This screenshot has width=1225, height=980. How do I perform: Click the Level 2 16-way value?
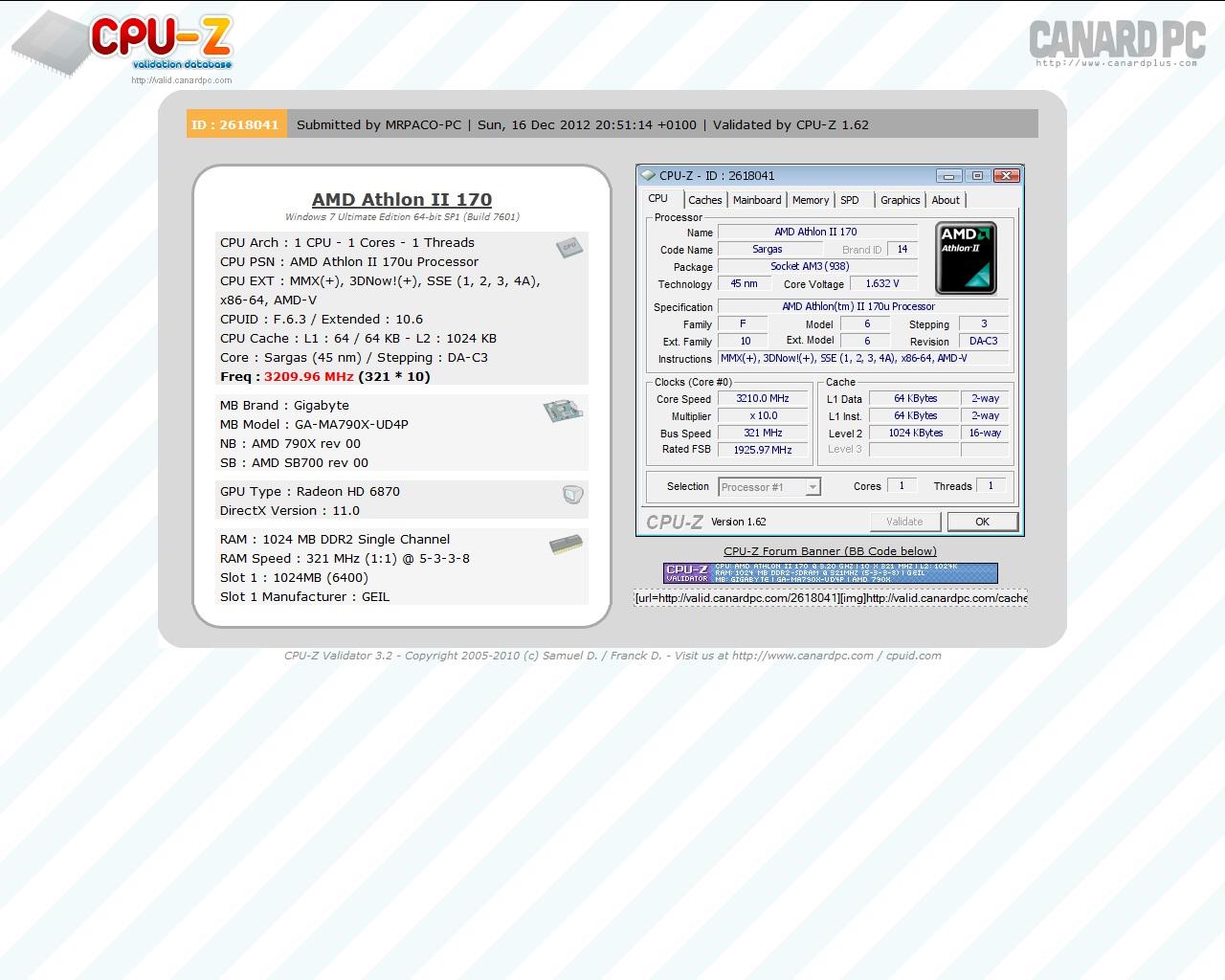985,433
